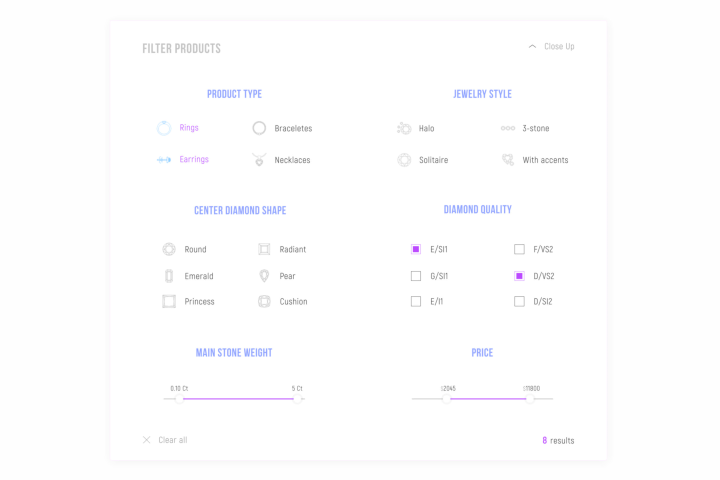Click the Clear all filters button
The height and width of the screenshot is (480, 720).
pos(165,440)
